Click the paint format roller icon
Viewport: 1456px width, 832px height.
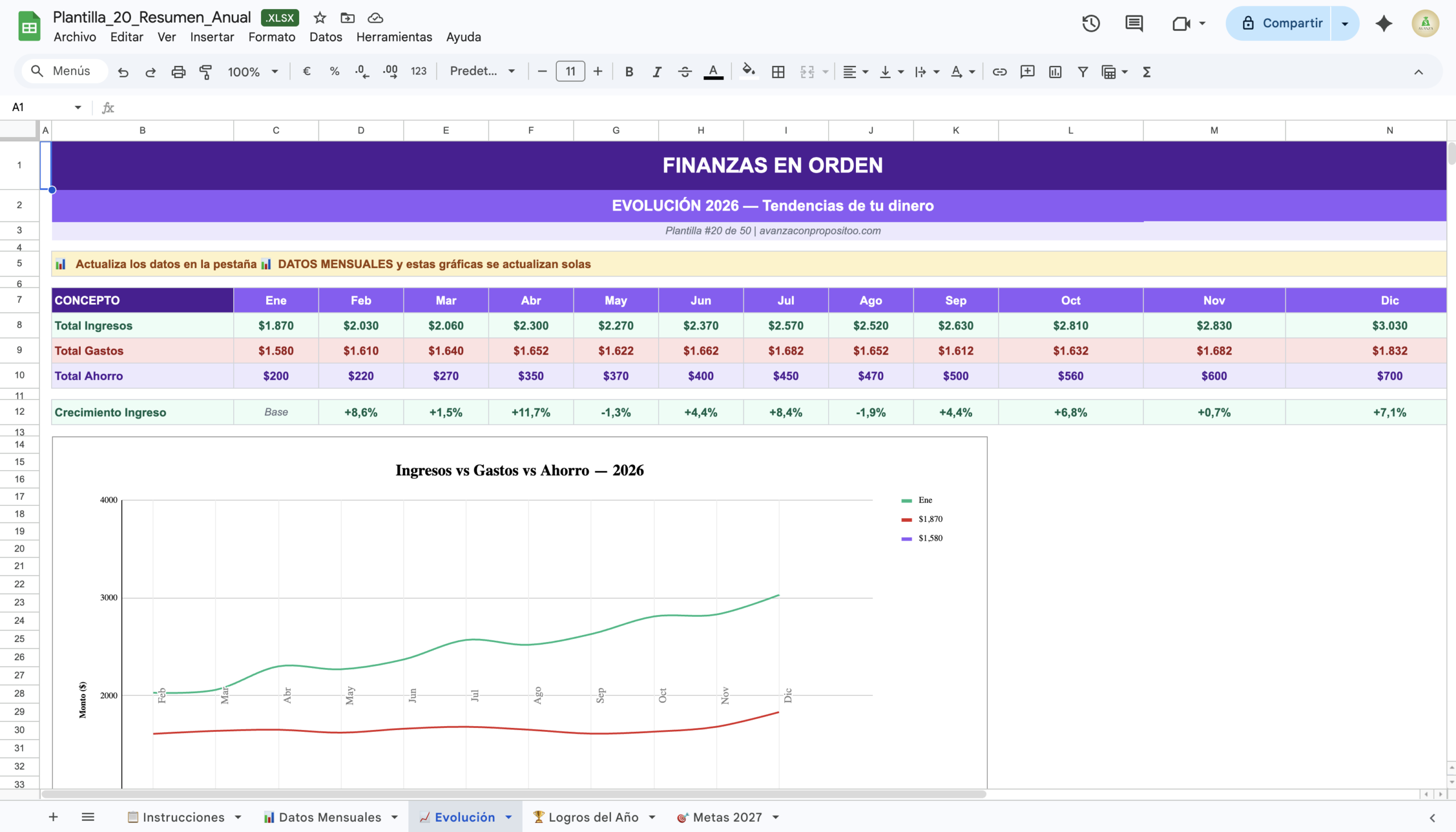pos(205,72)
